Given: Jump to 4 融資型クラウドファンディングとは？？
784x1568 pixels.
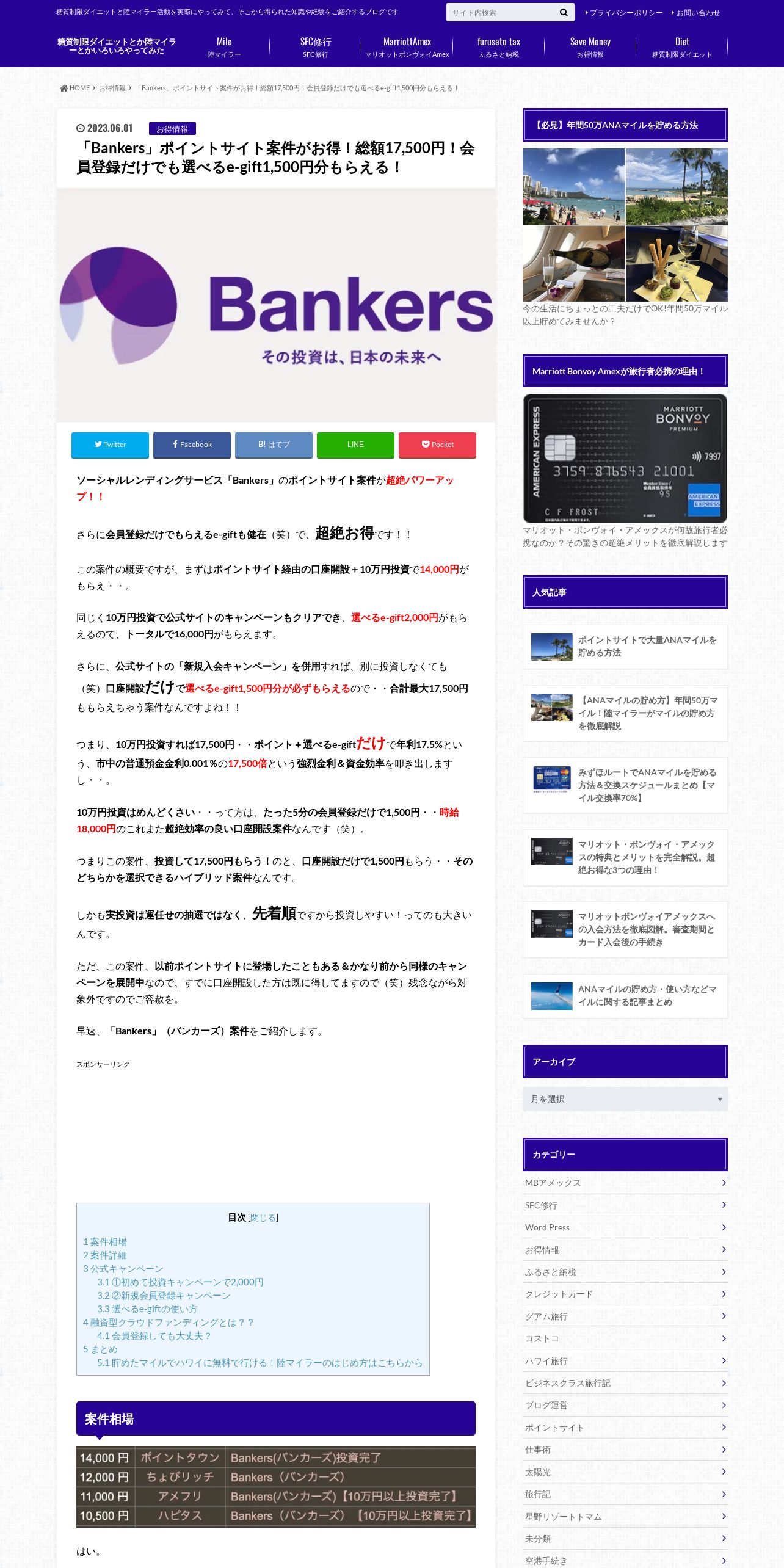Looking at the screenshot, I should pyautogui.click(x=168, y=1323).
